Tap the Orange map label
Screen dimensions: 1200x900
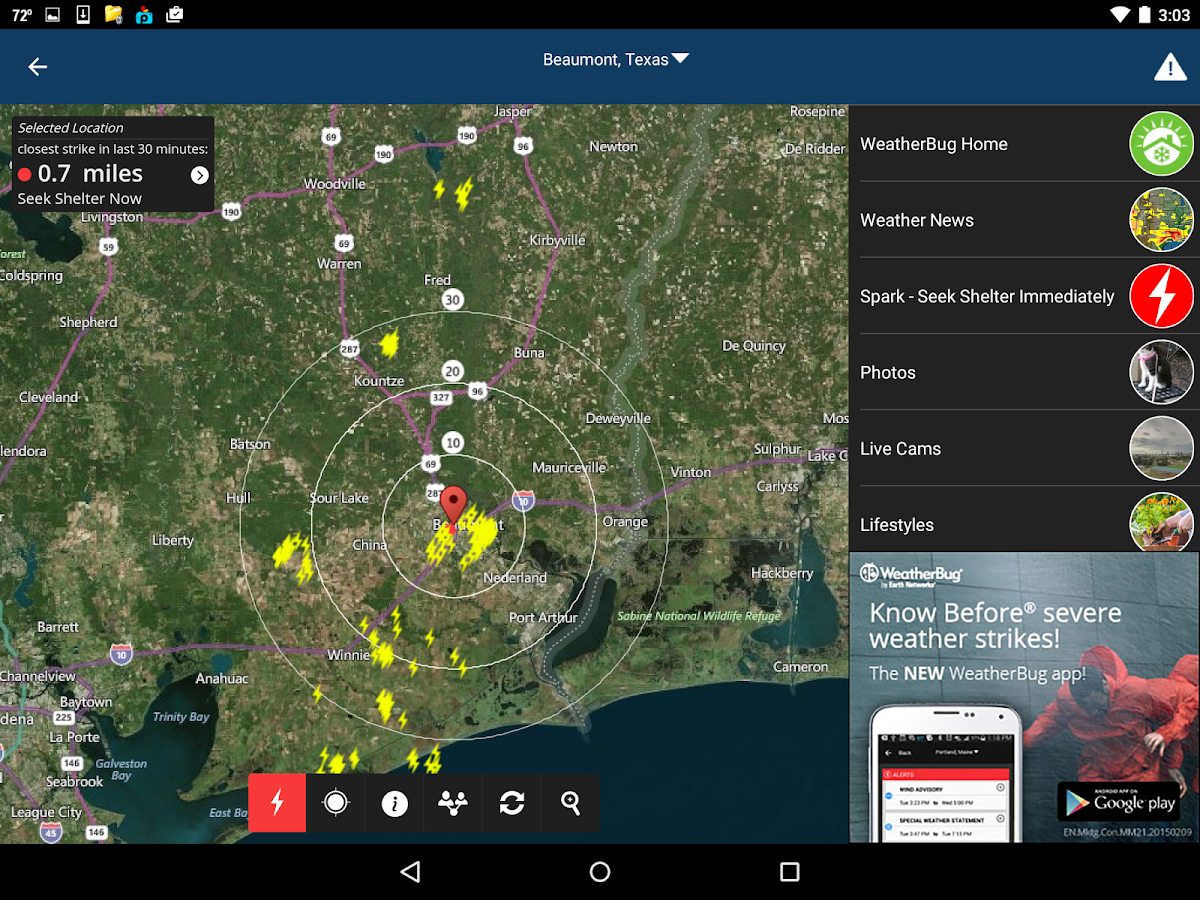tap(625, 521)
